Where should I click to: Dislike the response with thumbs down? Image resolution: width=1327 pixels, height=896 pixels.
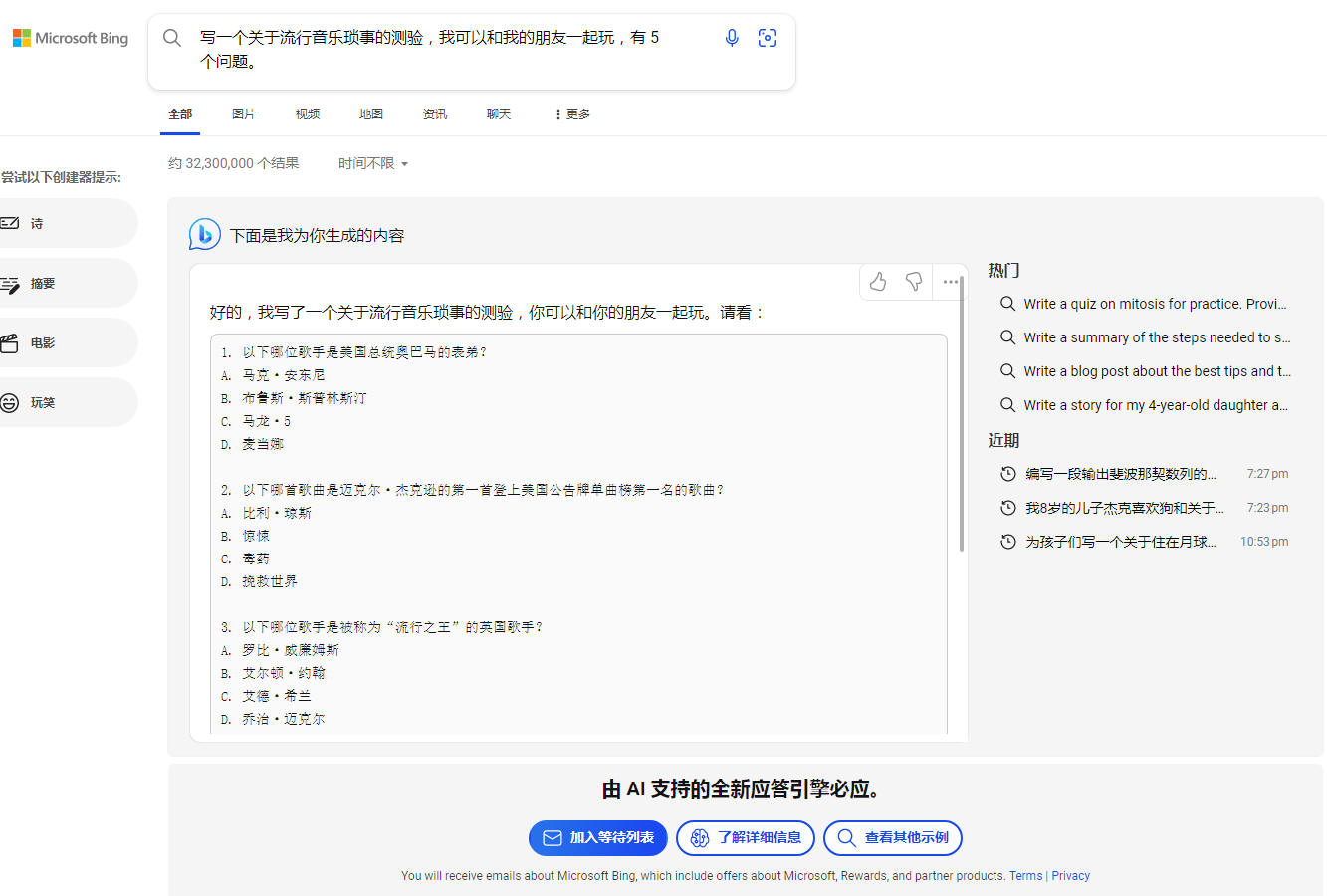914,282
